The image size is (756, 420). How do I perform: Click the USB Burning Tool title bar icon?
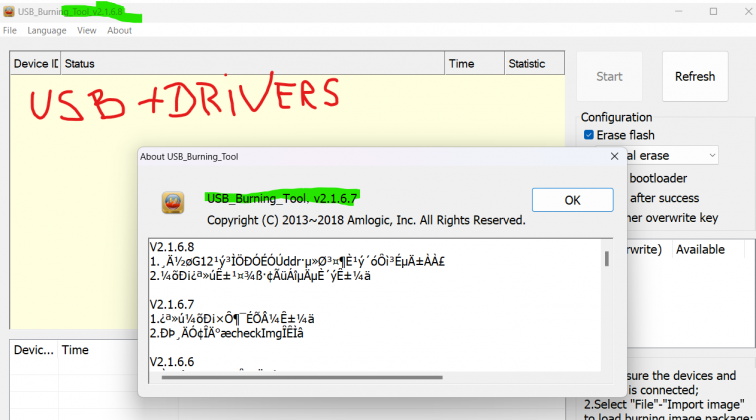pyautogui.click(x=9, y=12)
